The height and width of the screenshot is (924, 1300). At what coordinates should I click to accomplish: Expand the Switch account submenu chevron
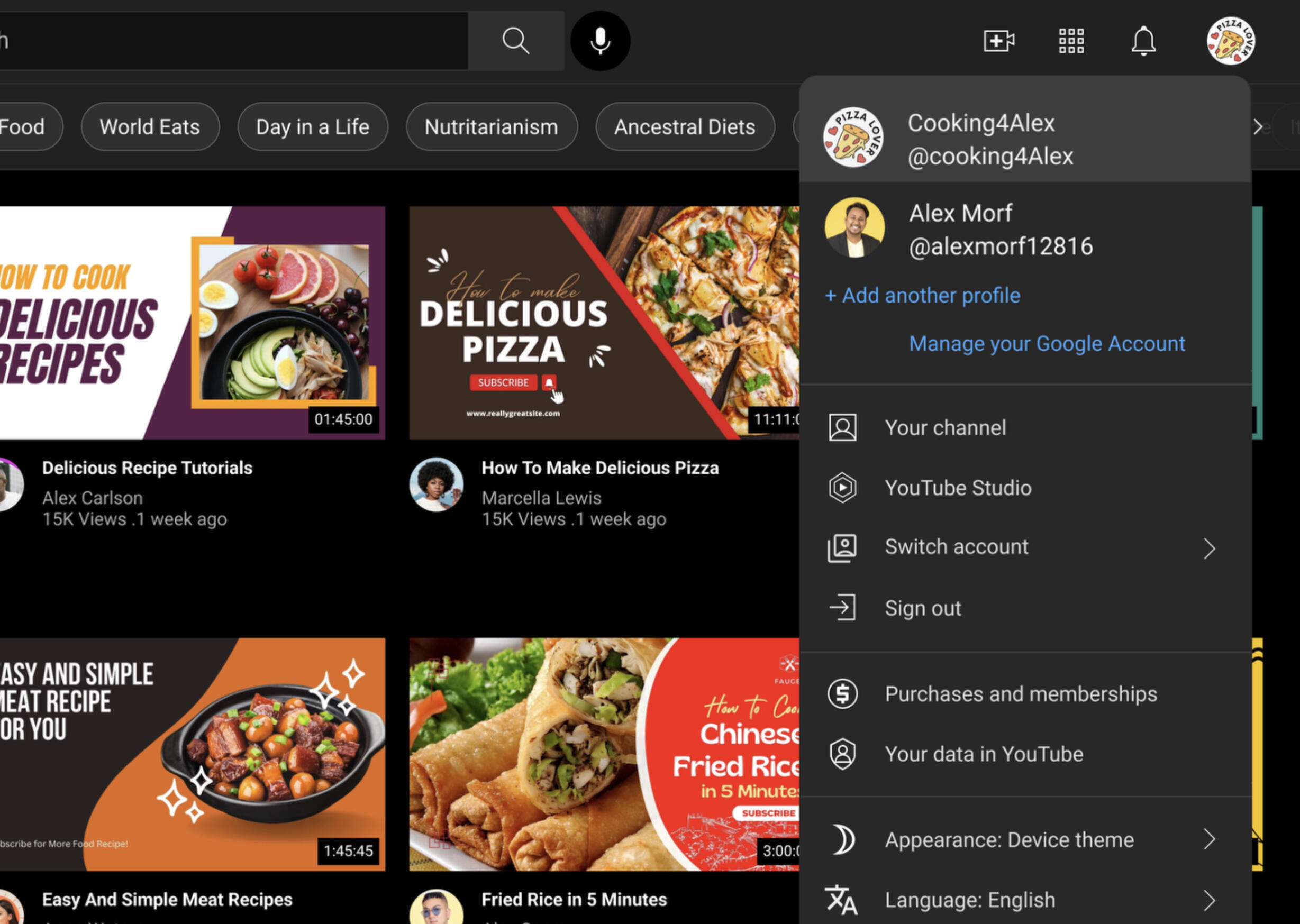tap(1210, 548)
